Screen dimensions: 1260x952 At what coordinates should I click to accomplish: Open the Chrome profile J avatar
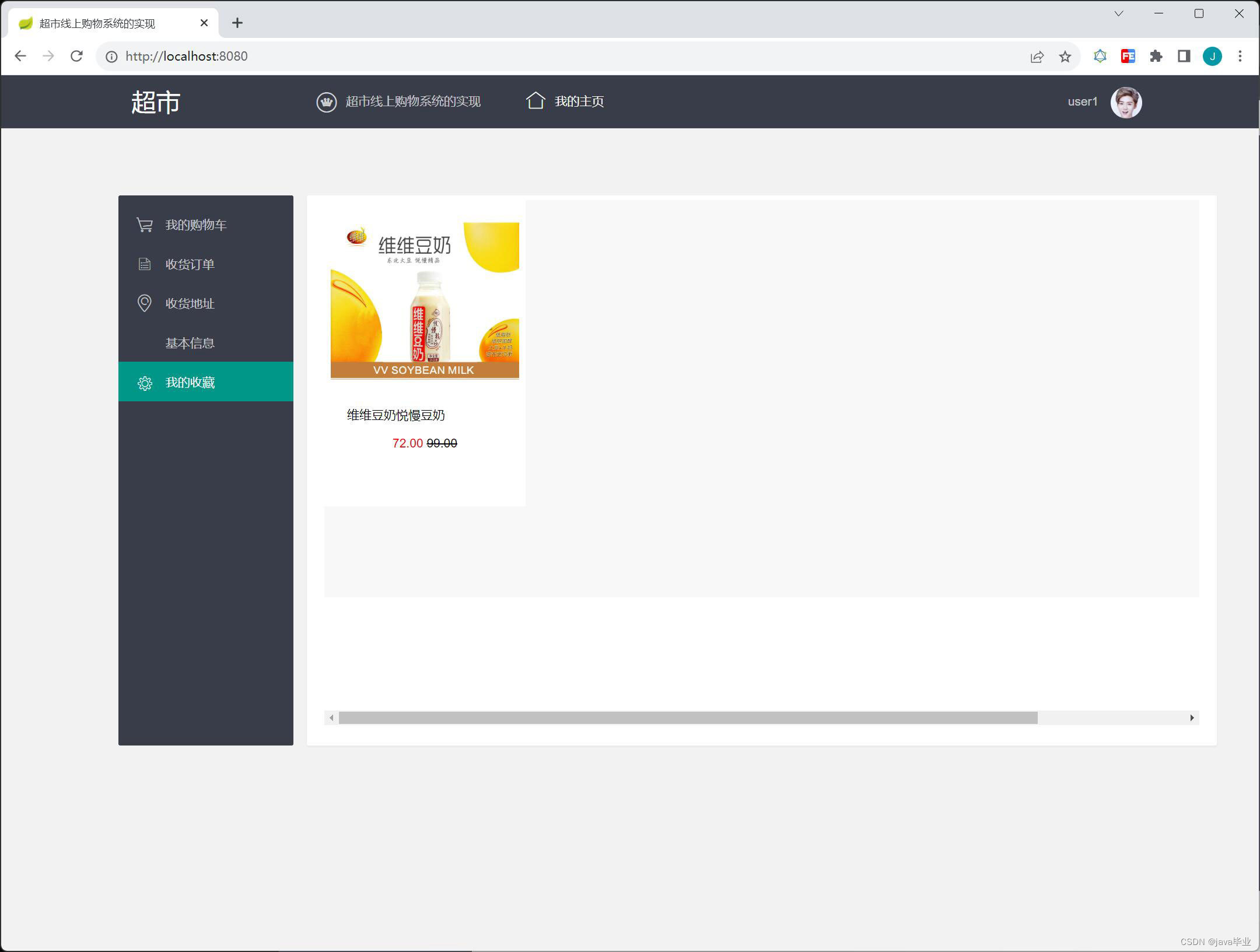(1212, 56)
